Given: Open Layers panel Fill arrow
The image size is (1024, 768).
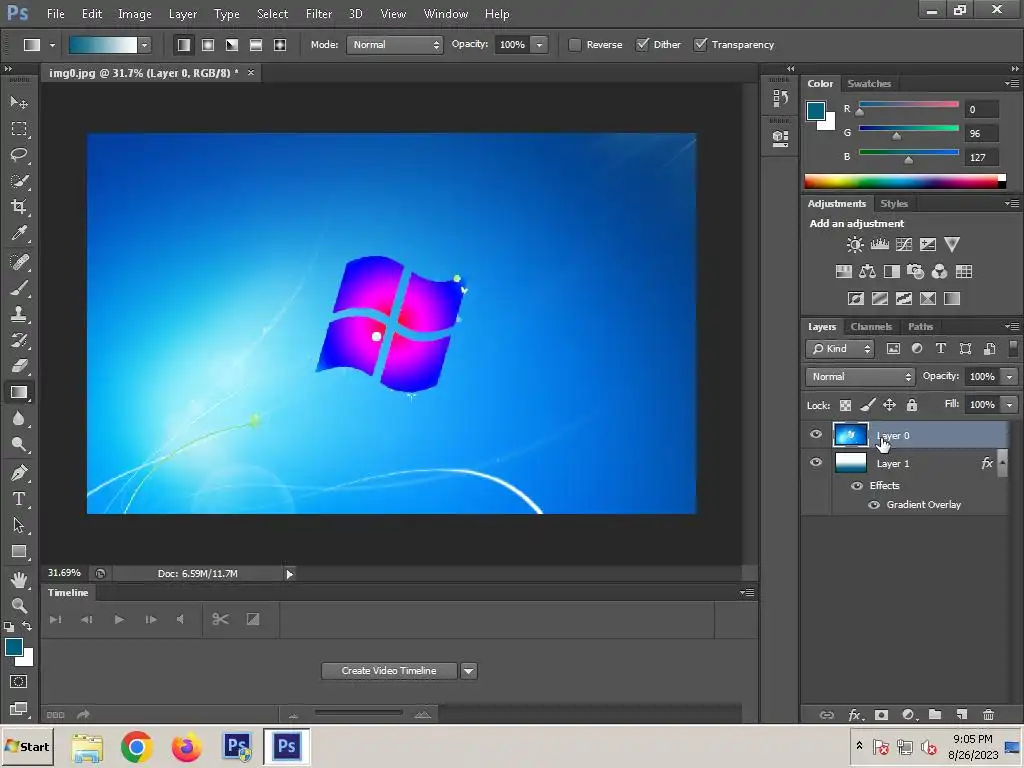Looking at the screenshot, I should point(1010,405).
